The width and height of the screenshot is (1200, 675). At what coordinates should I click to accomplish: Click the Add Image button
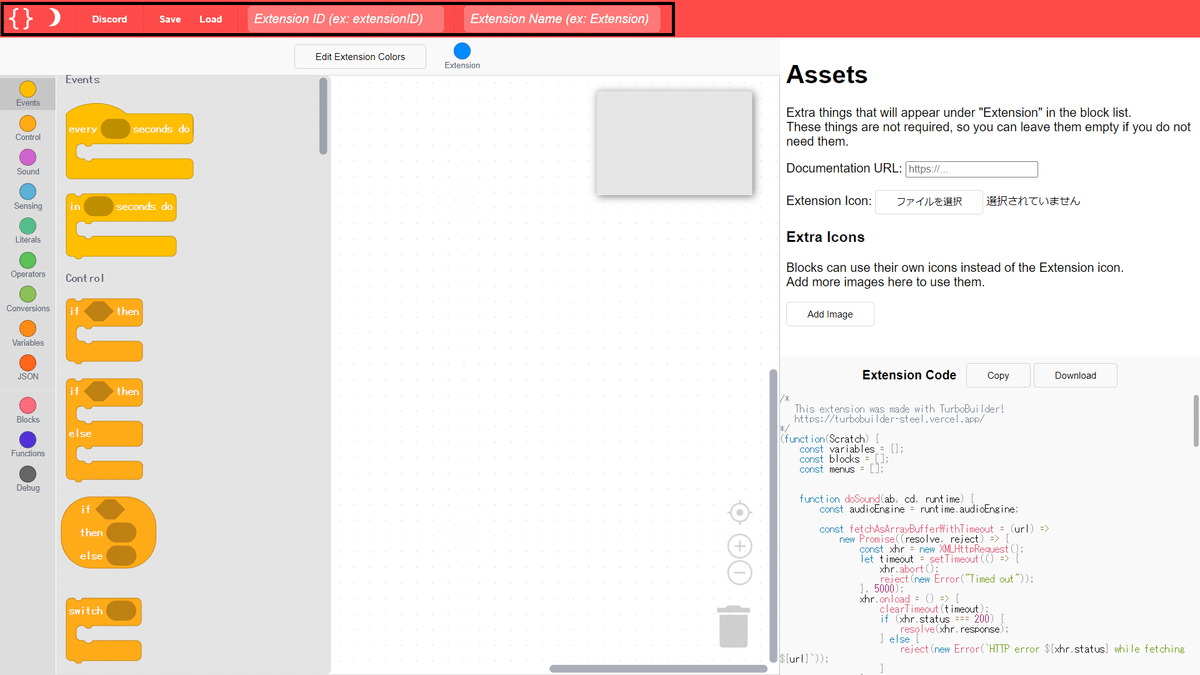click(x=830, y=314)
